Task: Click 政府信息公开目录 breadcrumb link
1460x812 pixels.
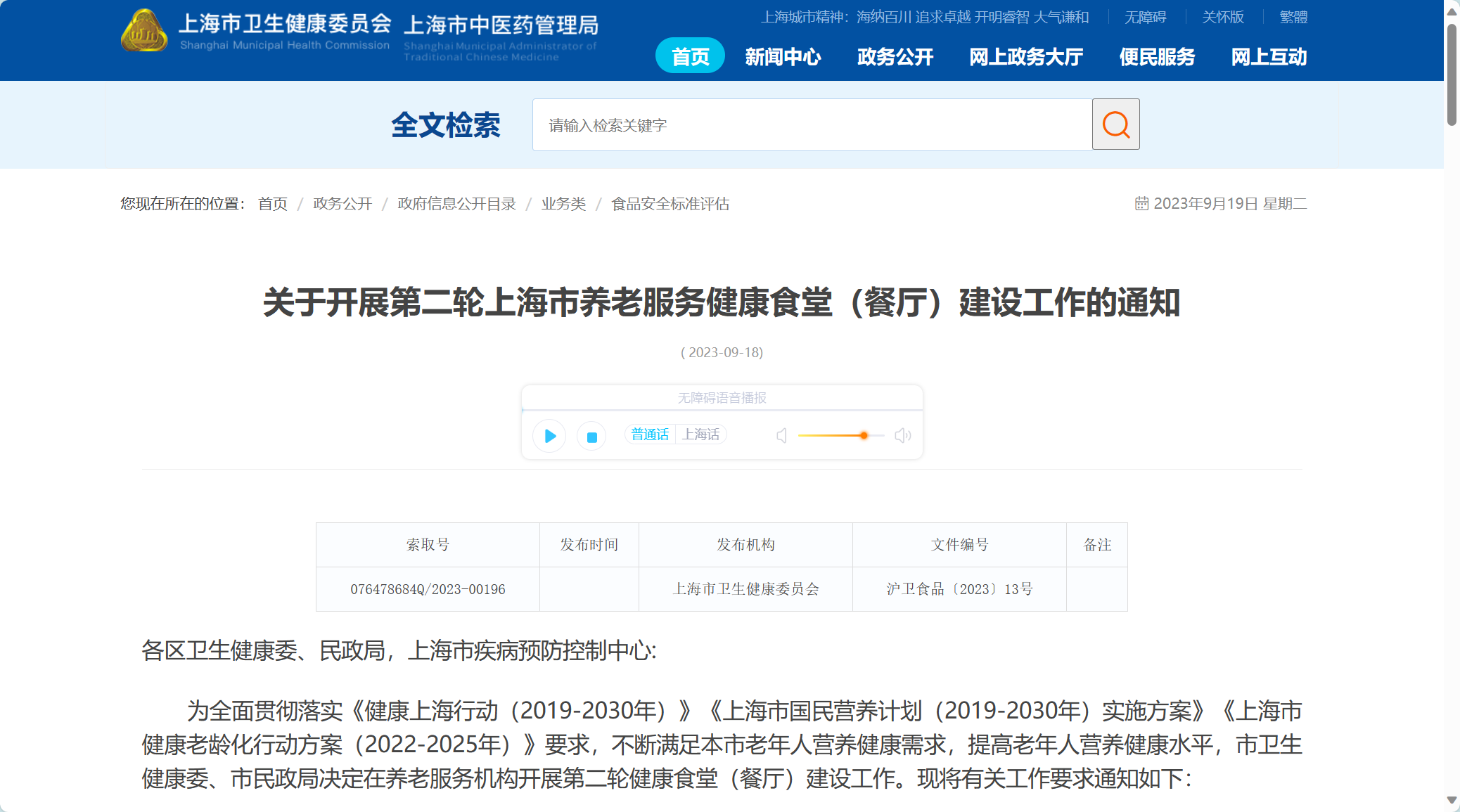Action: pyautogui.click(x=456, y=204)
